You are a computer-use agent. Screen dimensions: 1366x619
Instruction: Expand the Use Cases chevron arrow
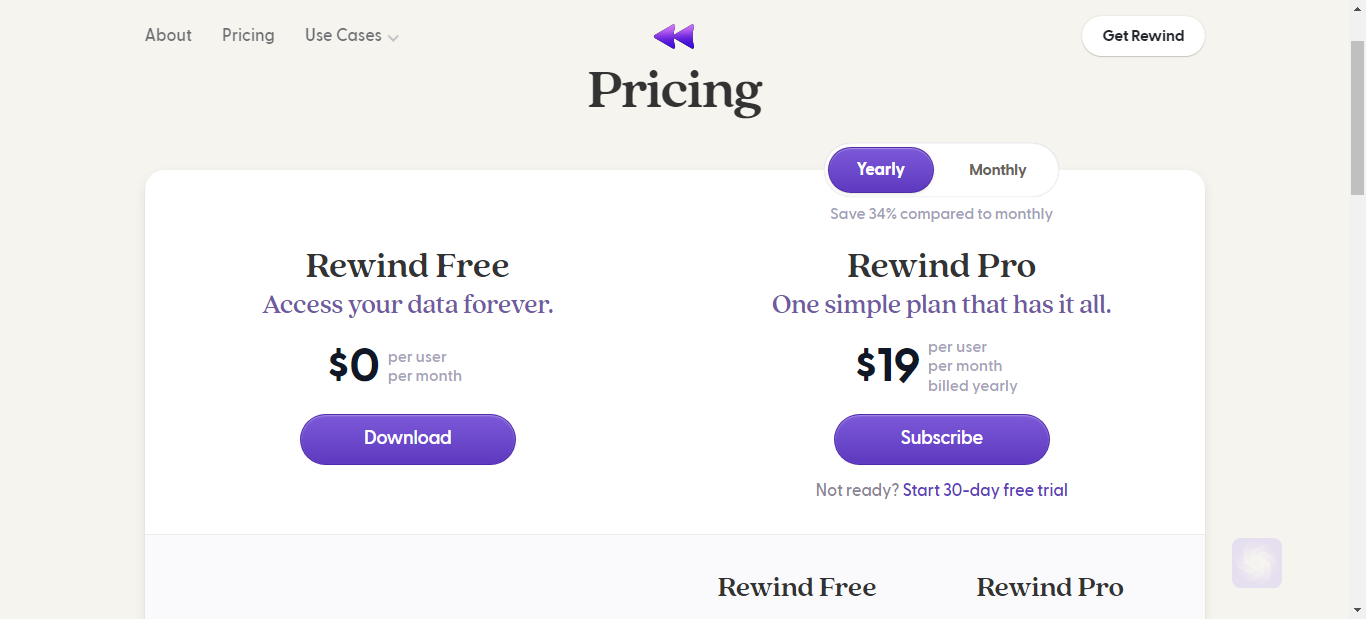coord(393,38)
